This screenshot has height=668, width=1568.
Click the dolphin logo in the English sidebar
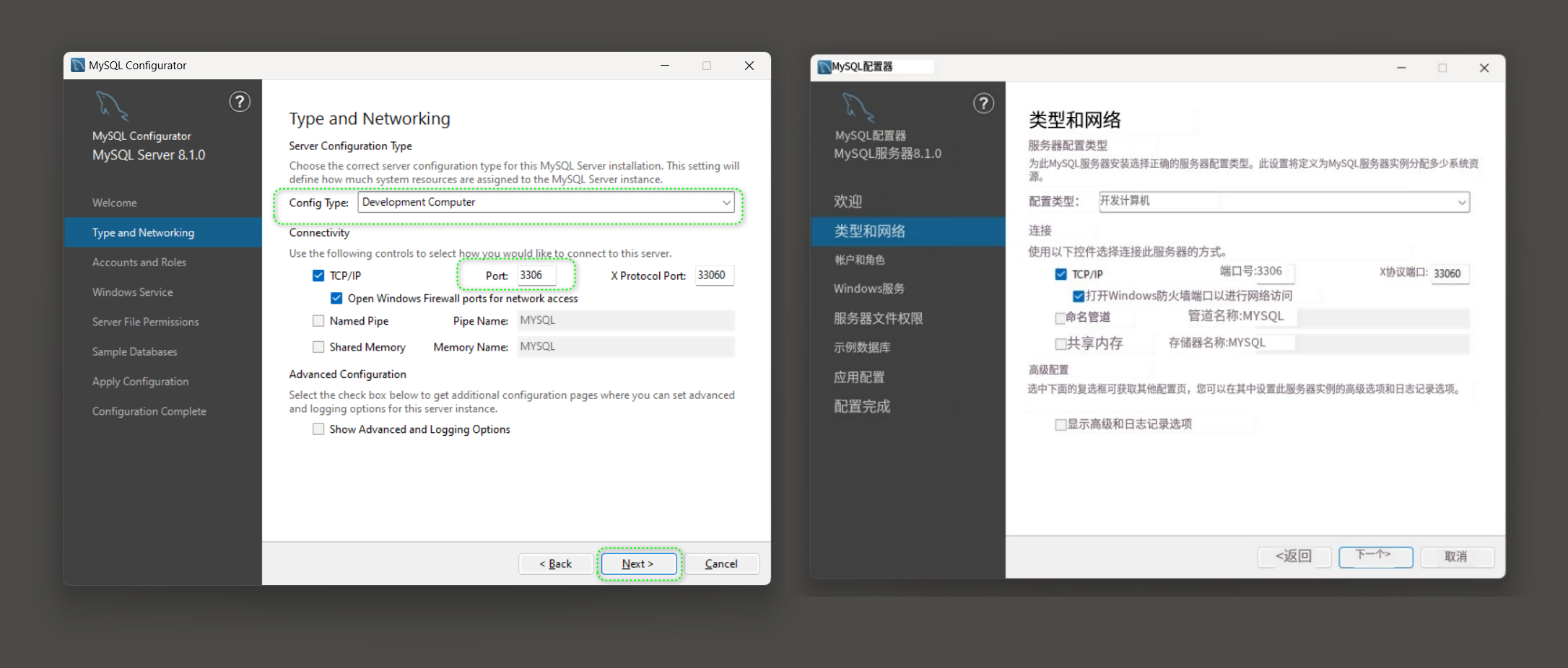(x=112, y=106)
